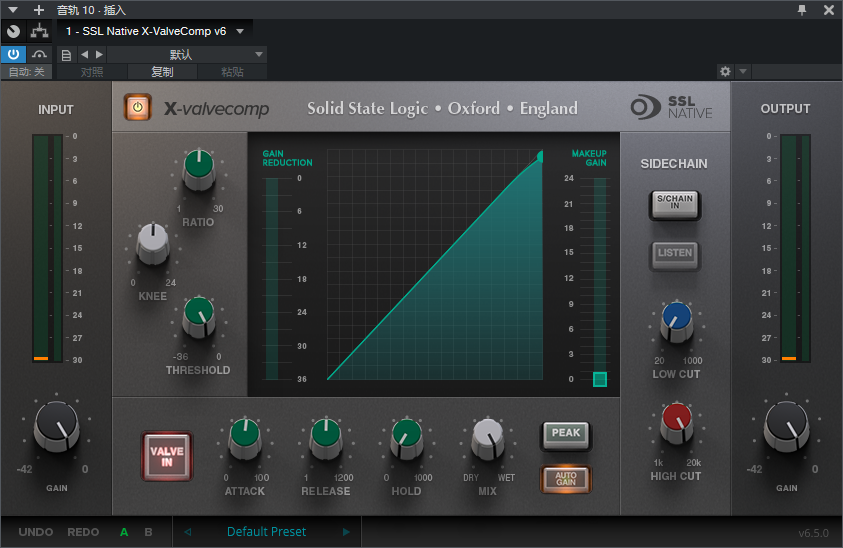Click the INPUT GAIN knob
843x548 pixels.
(x=56, y=426)
